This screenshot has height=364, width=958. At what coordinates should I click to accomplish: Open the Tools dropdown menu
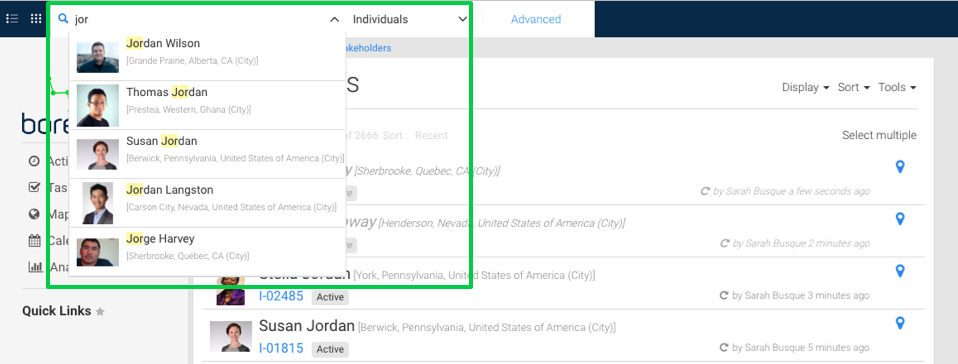point(897,87)
